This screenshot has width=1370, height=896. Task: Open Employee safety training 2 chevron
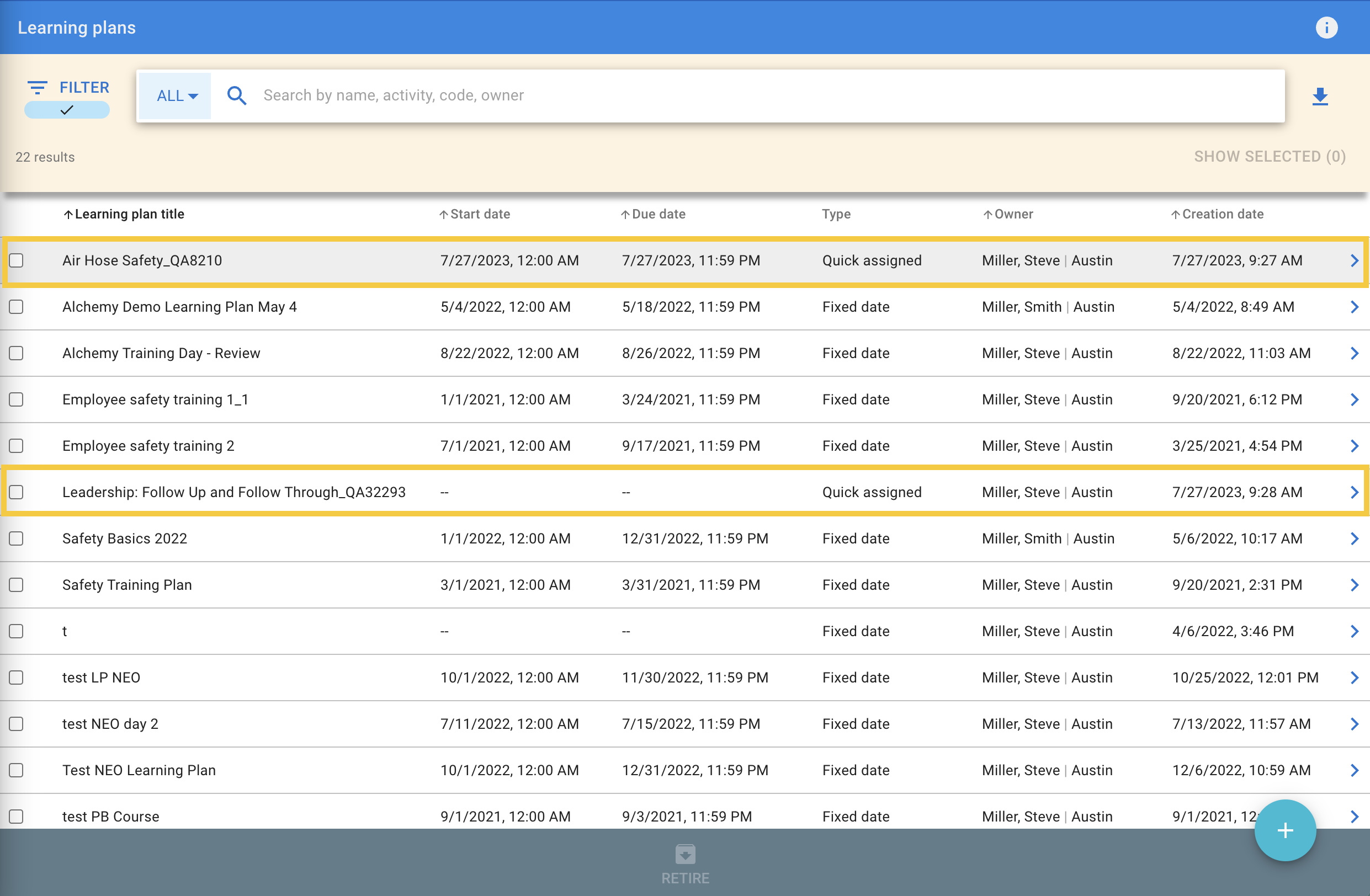point(1355,446)
